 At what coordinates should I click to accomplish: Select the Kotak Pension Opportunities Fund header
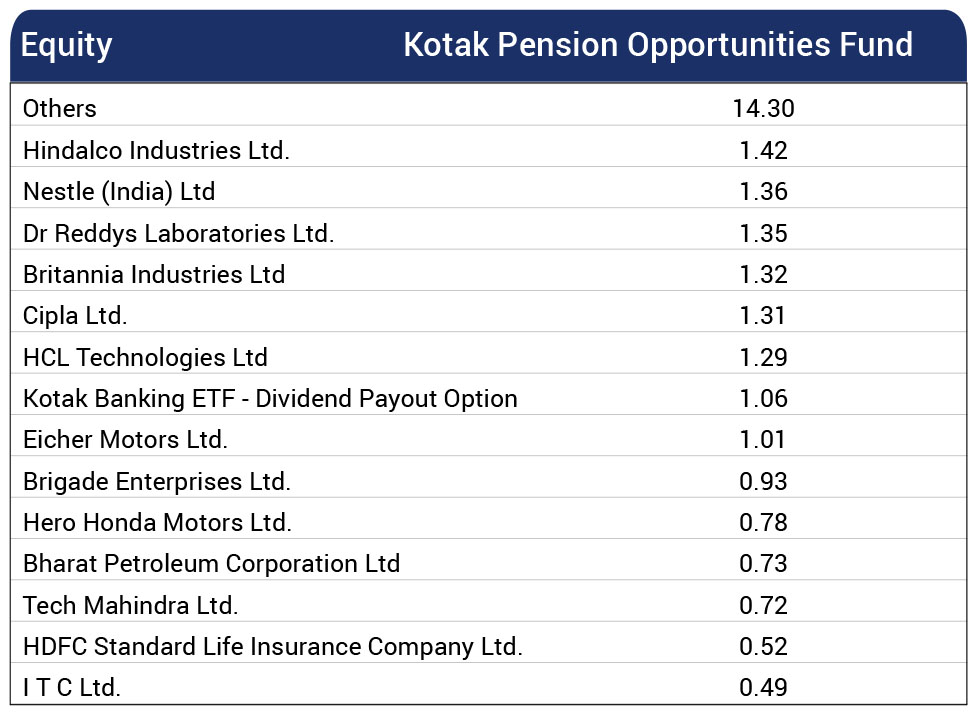click(x=658, y=45)
